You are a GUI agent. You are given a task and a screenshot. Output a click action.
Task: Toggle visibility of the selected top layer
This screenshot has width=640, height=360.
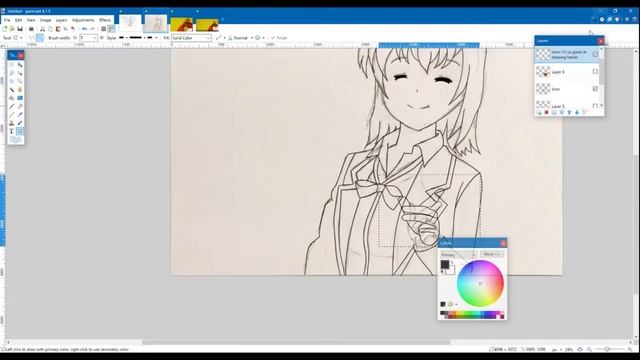(x=595, y=54)
